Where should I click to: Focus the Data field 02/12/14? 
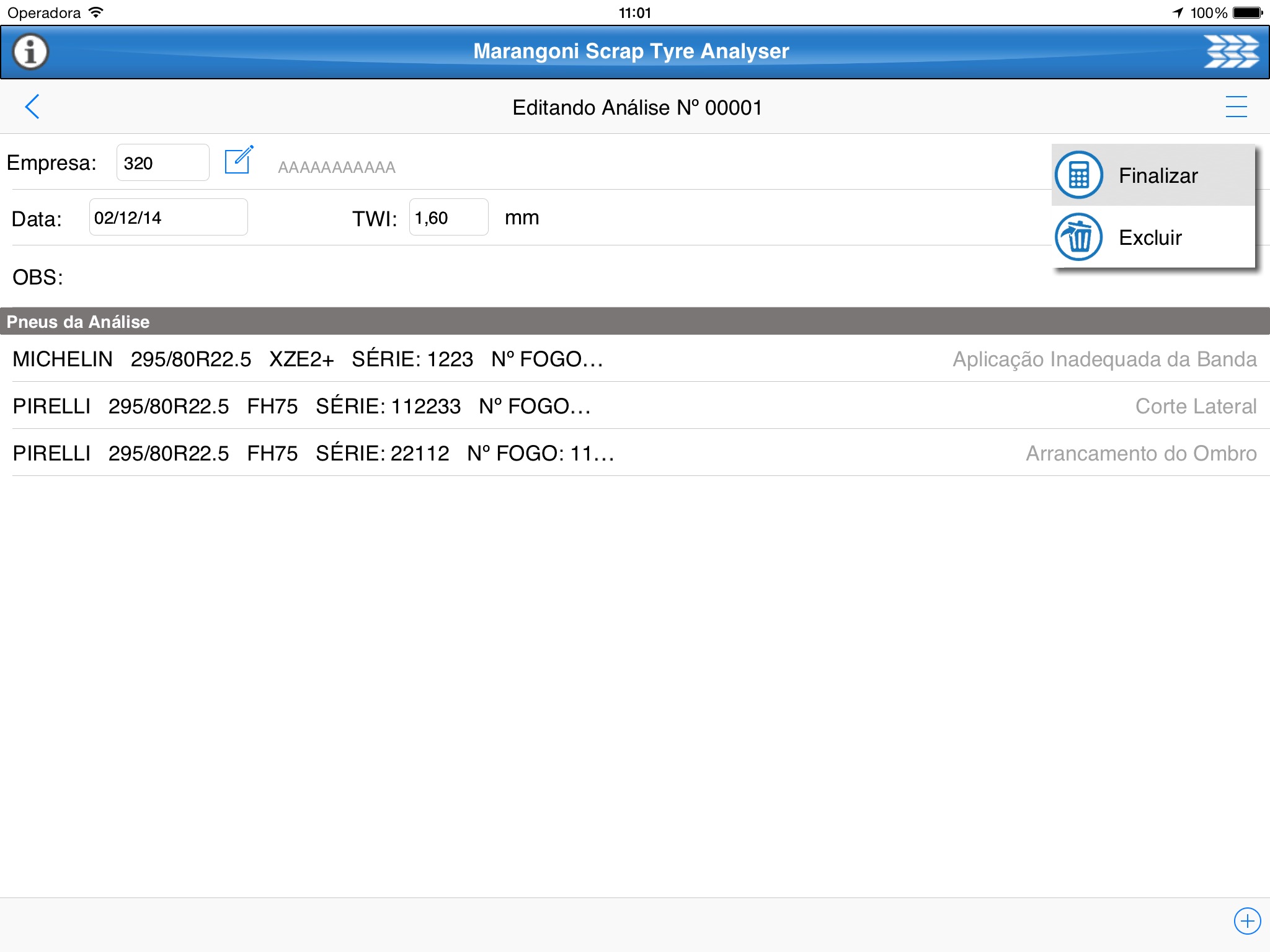click(x=169, y=217)
